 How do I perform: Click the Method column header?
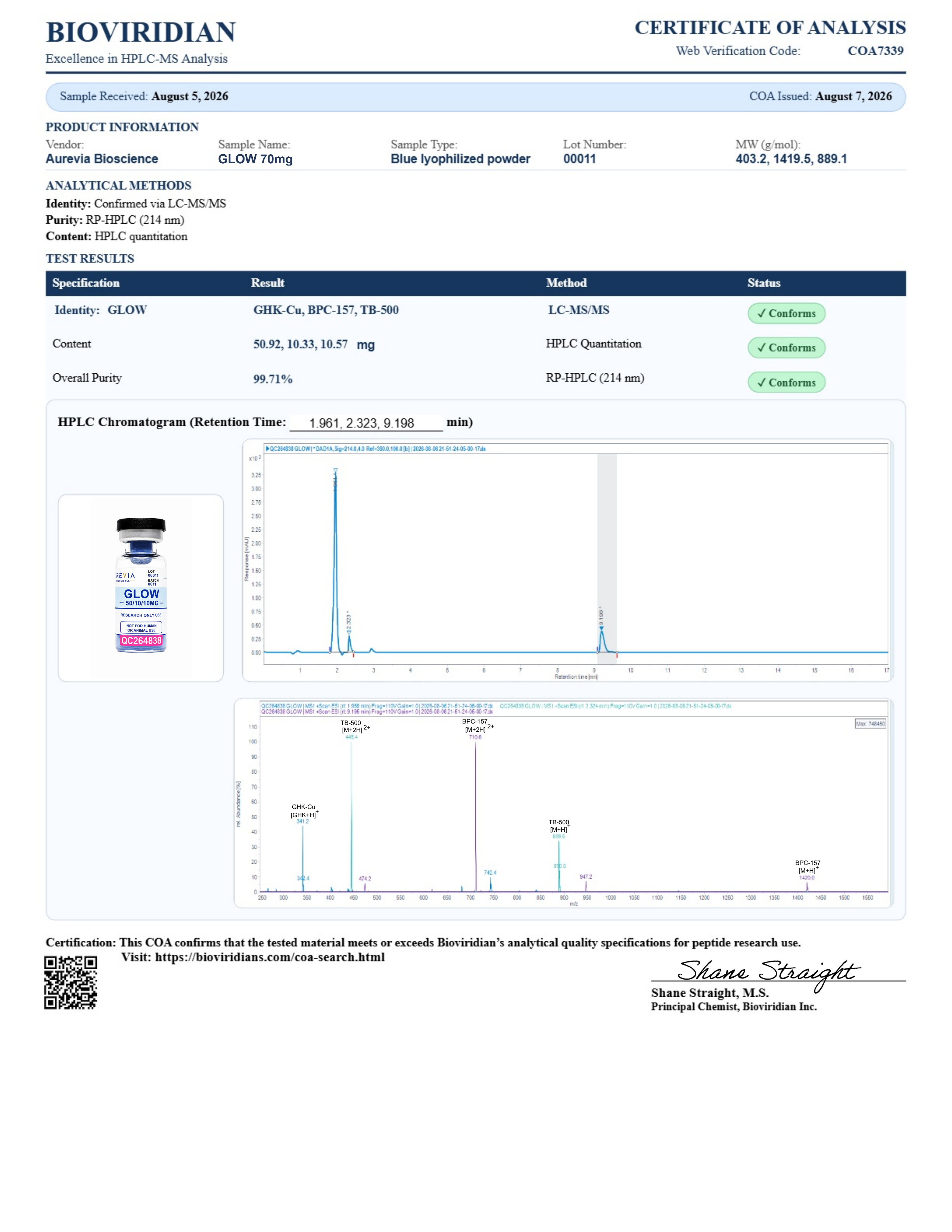566,283
